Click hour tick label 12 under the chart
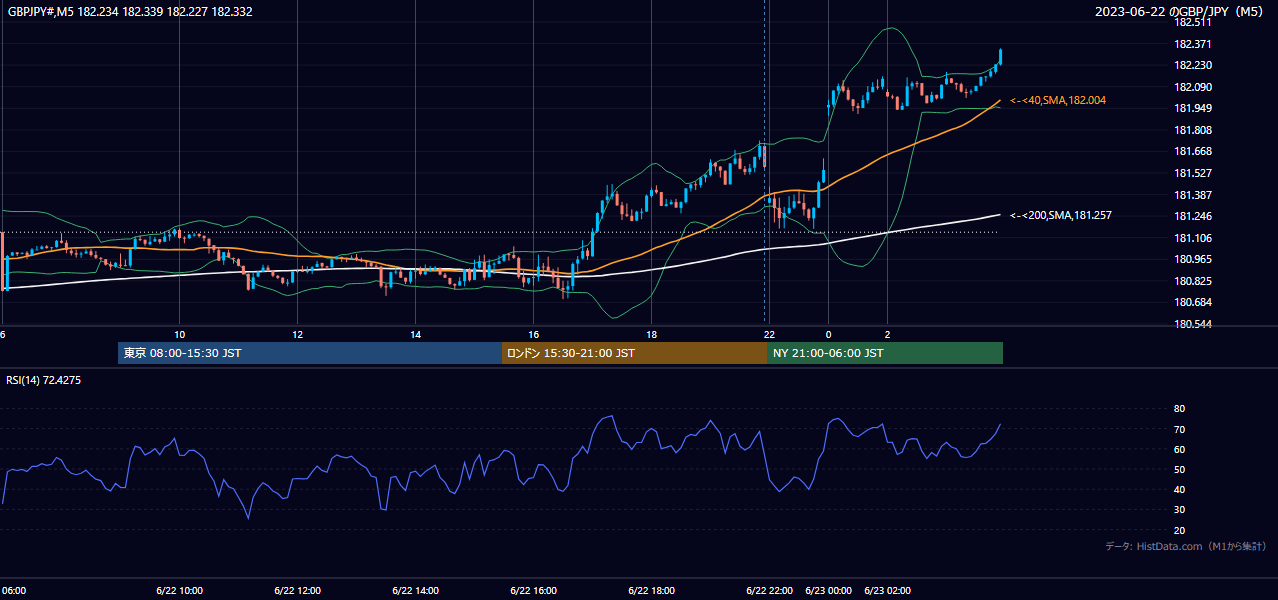 (x=297, y=334)
